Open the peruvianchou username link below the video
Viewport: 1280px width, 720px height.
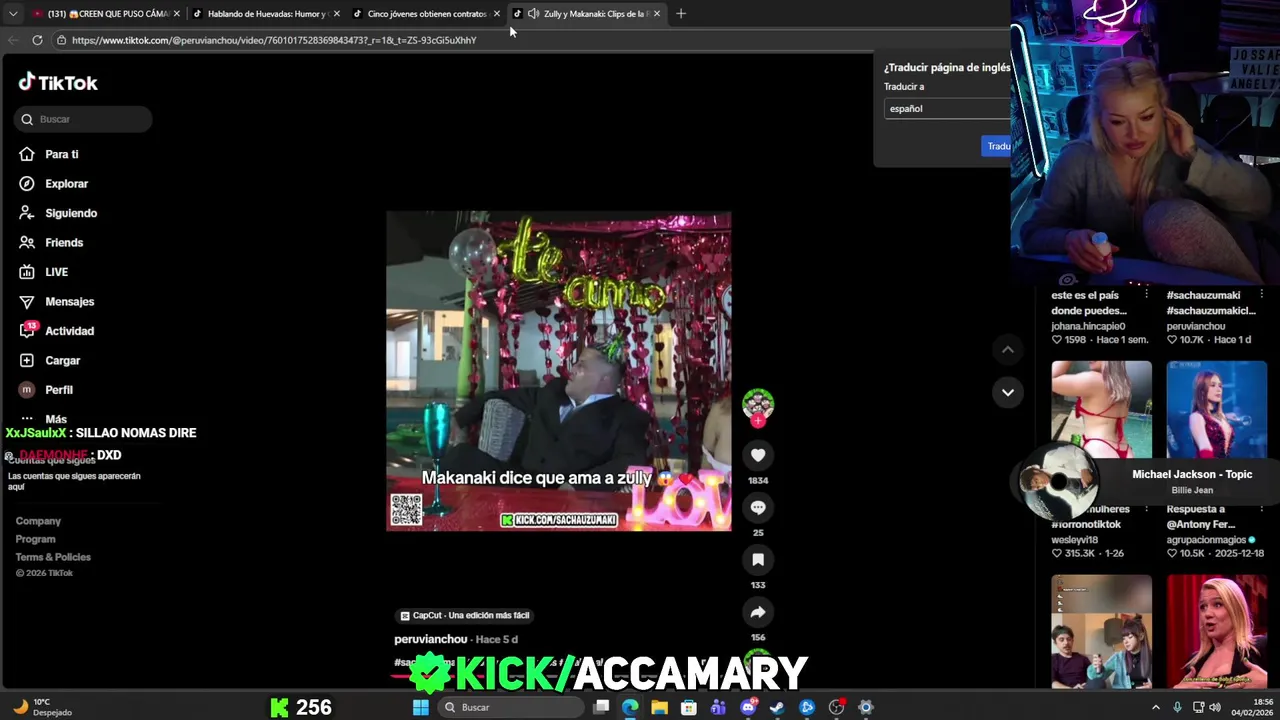431,639
